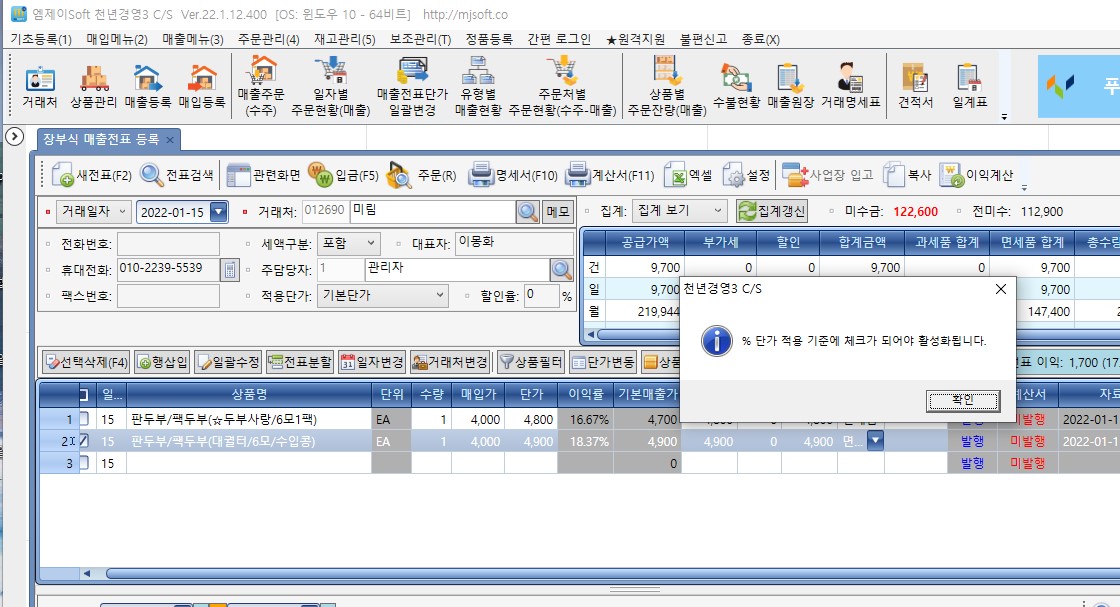1120x607 pixels.
Task: Open 매입메뉴(2) menu
Action: (117, 39)
